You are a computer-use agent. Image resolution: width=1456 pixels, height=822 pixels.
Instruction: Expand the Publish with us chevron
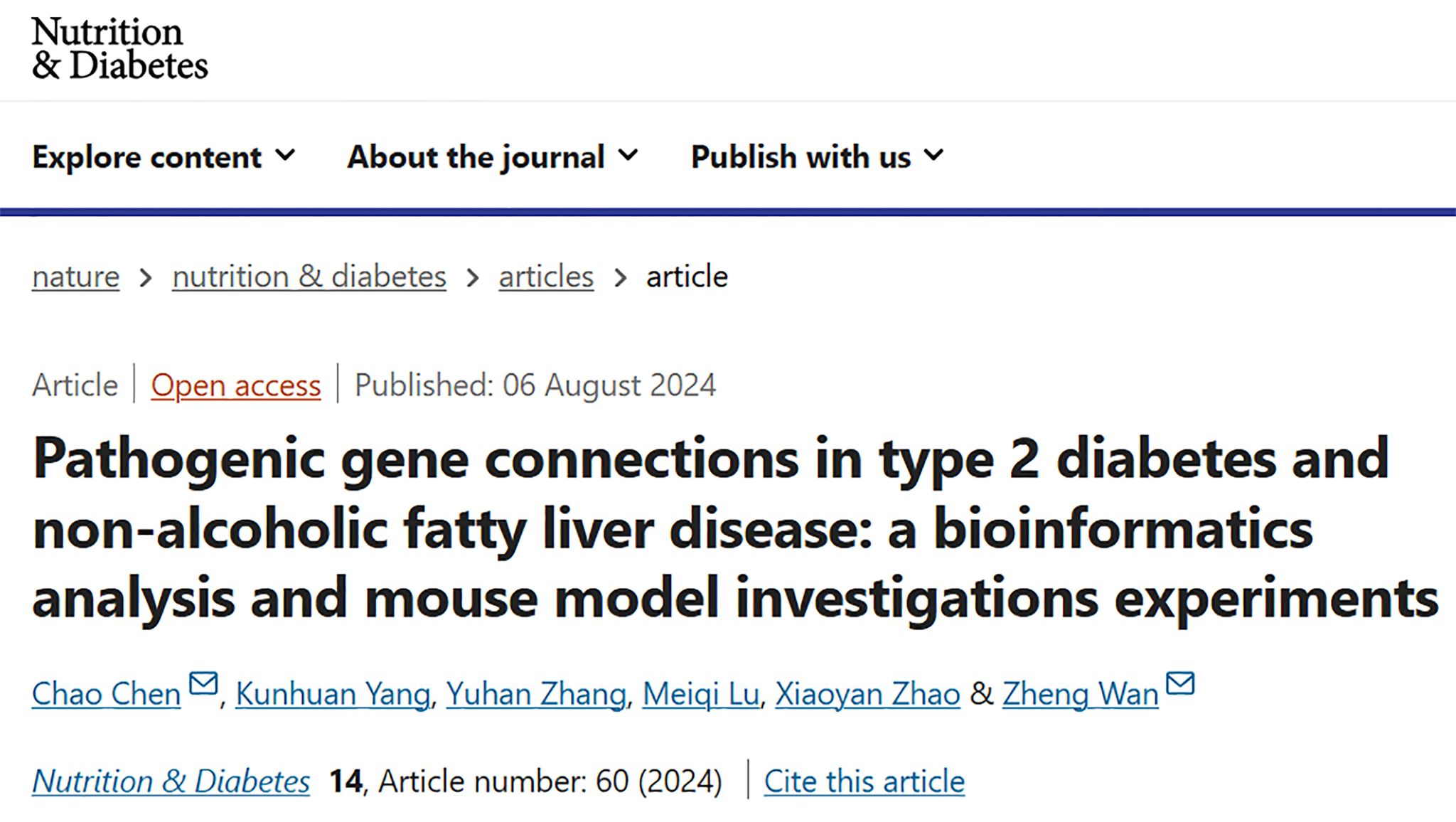coord(934,155)
